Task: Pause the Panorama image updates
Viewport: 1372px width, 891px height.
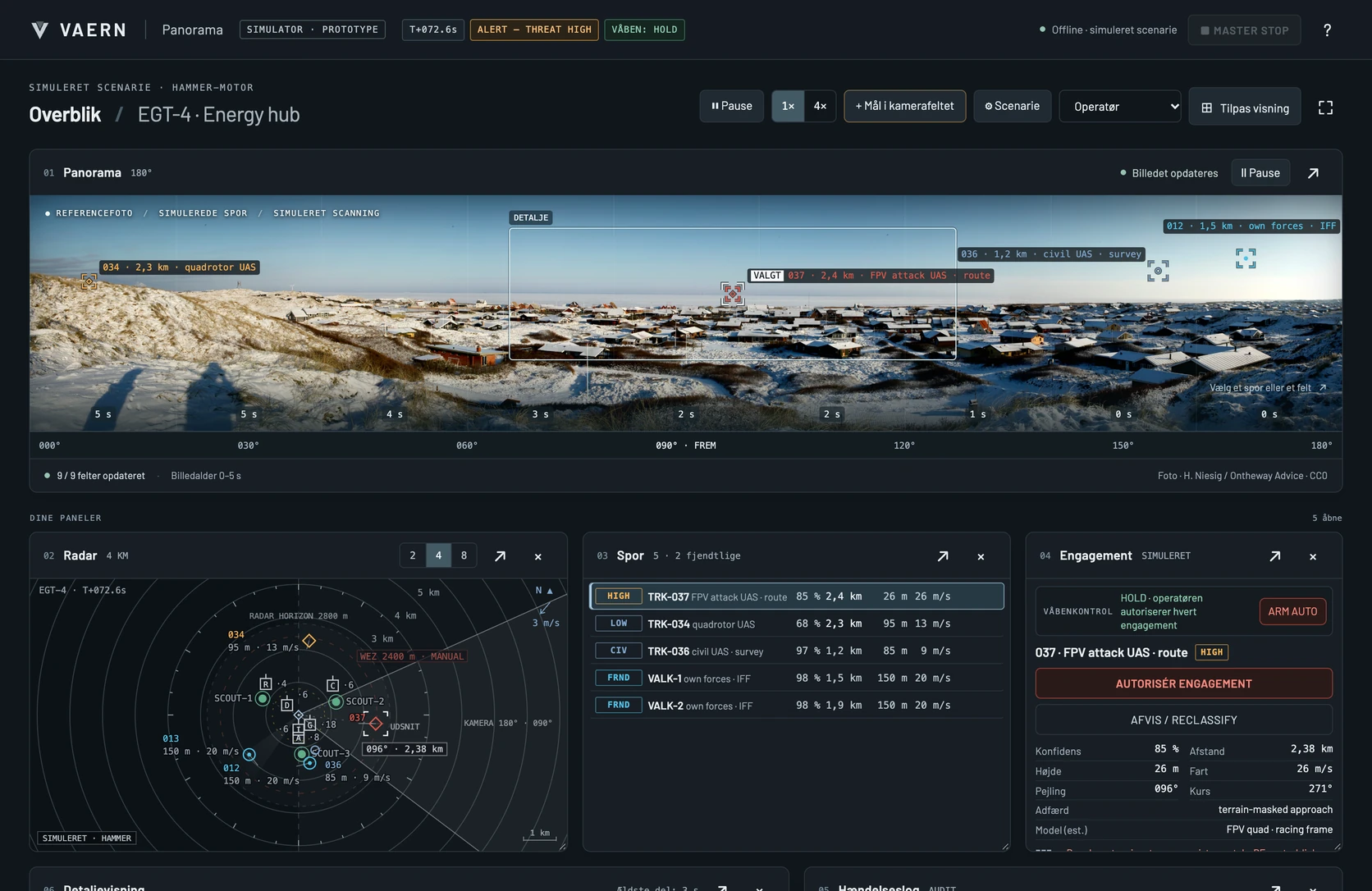Action: coord(1260,173)
